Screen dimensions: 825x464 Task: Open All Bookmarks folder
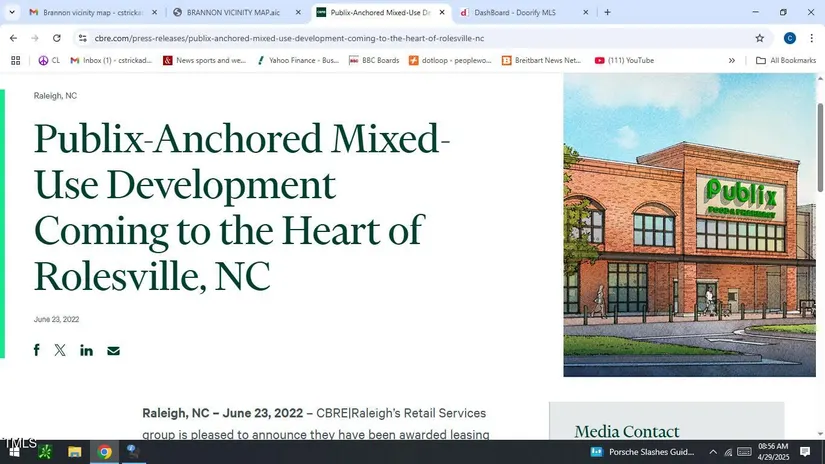[x=786, y=60]
